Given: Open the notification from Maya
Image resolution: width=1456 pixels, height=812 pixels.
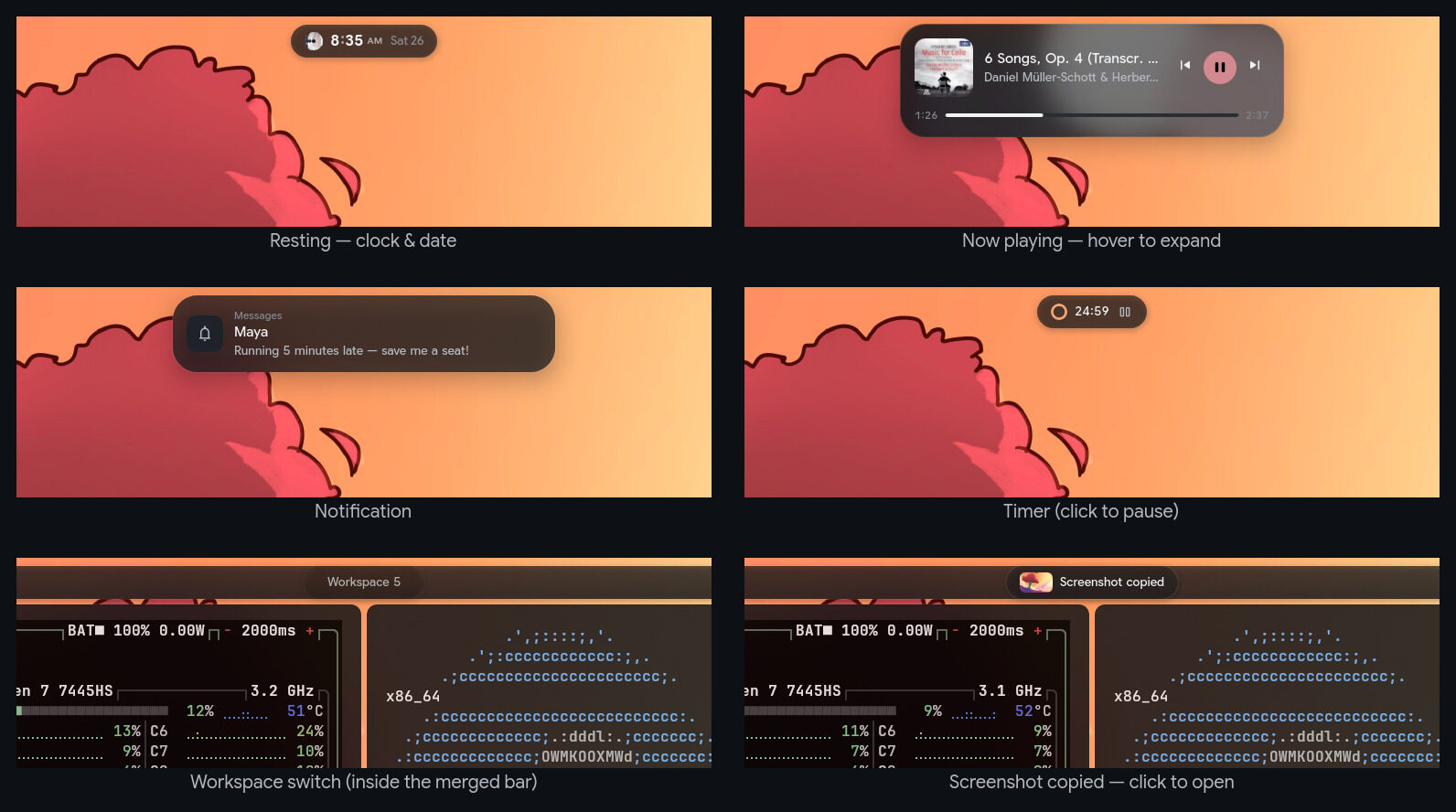Looking at the screenshot, I should (x=364, y=334).
